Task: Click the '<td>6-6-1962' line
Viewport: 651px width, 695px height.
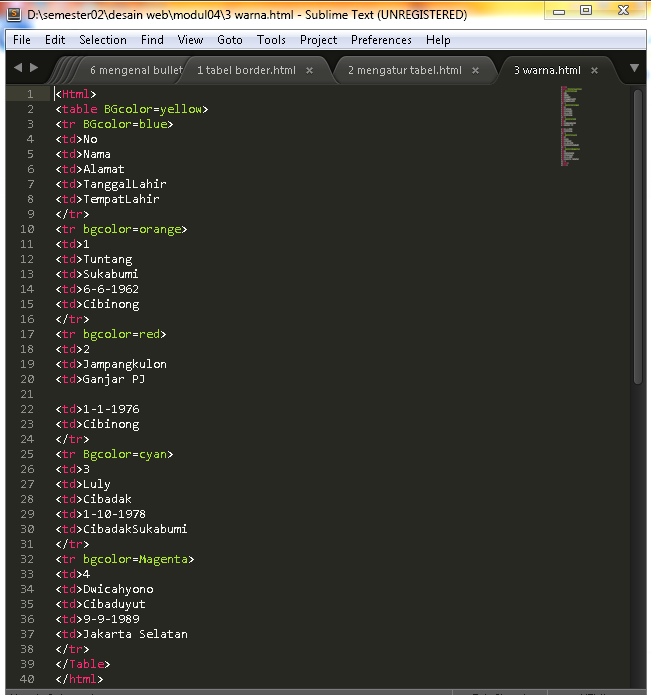Action: pyautogui.click(x=97, y=289)
